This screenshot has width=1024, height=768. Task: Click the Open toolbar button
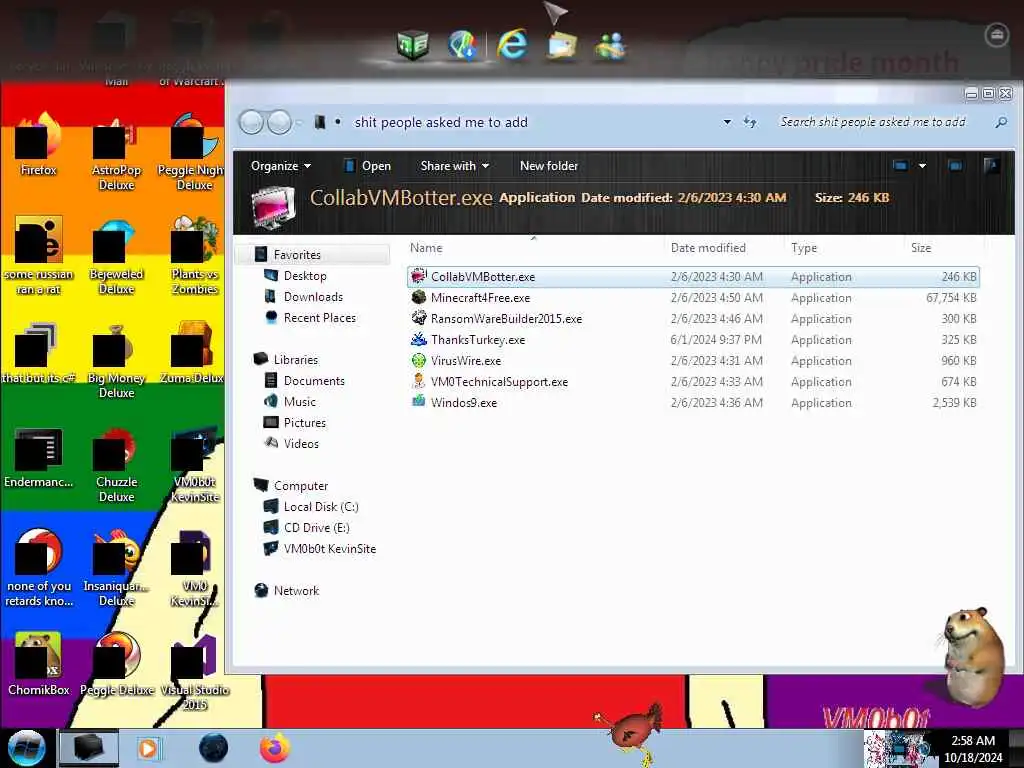click(x=367, y=166)
